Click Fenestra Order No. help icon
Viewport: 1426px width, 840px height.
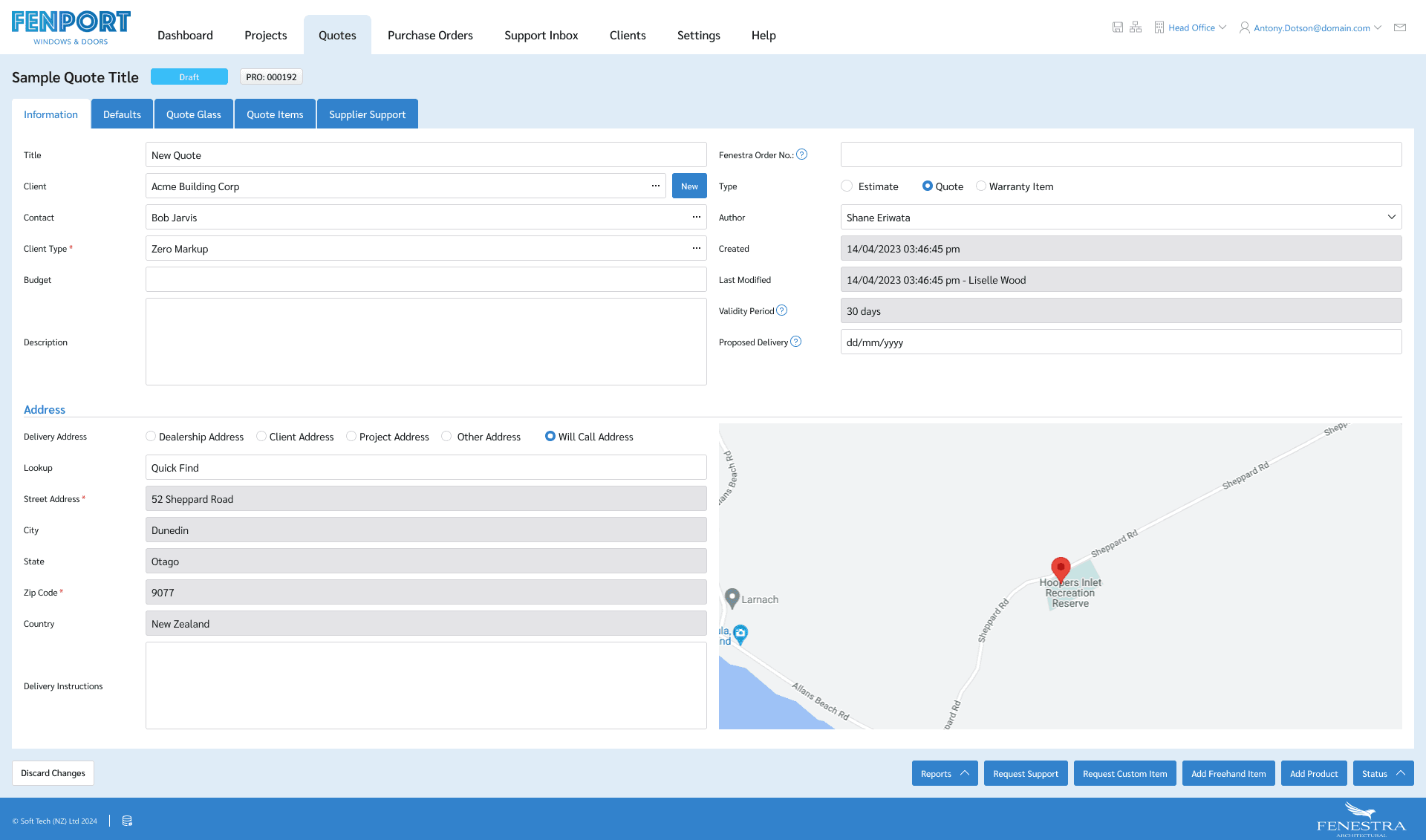pos(802,154)
